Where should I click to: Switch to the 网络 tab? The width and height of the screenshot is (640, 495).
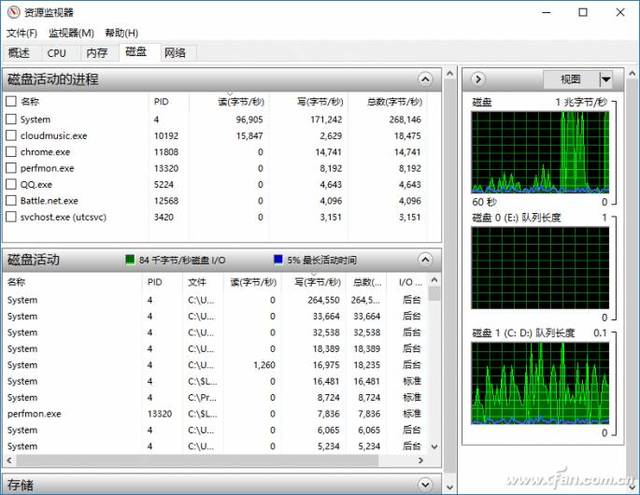pos(175,53)
